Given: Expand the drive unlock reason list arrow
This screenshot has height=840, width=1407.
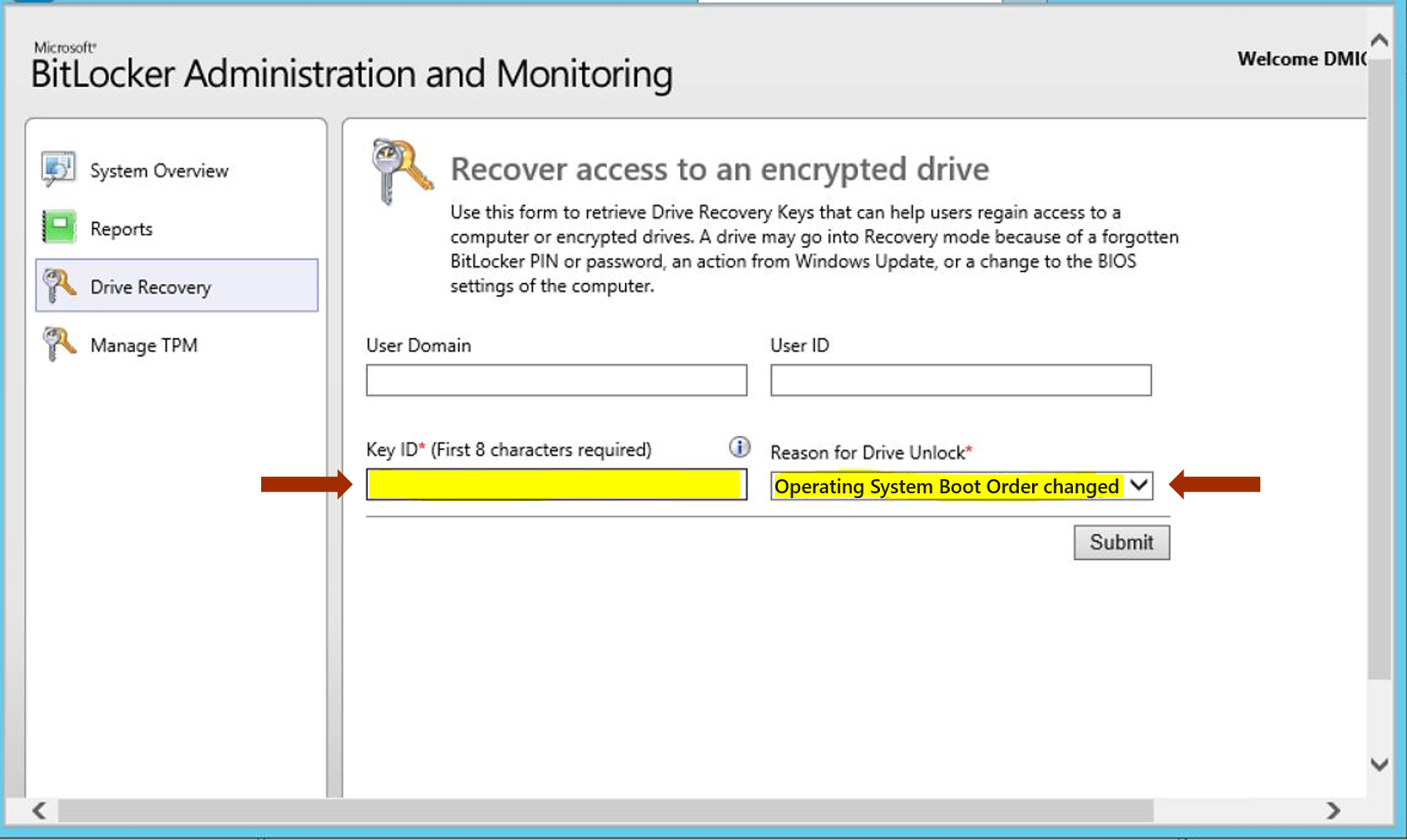Looking at the screenshot, I should [x=1139, y=485].
